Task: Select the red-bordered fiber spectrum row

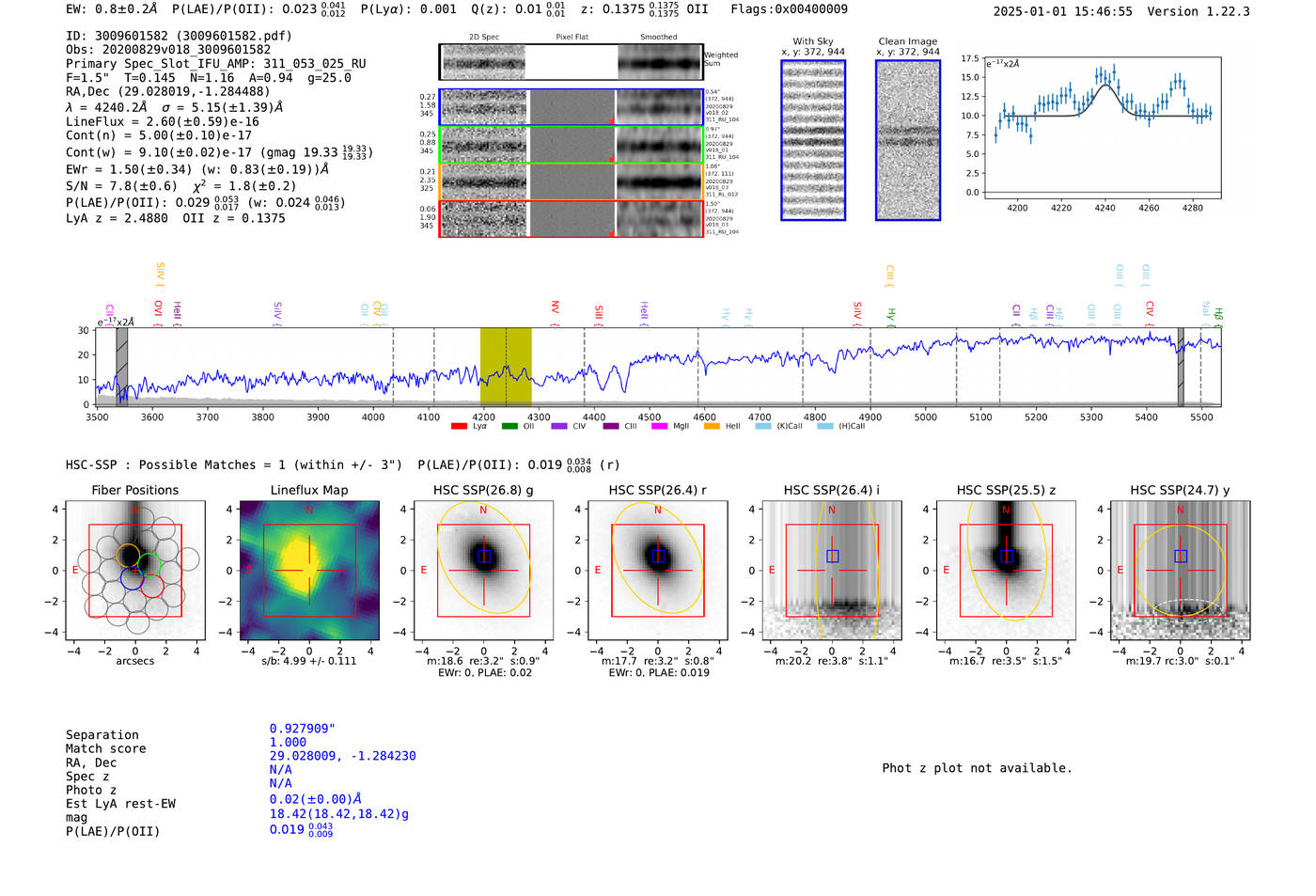Action: pos(571,218)
